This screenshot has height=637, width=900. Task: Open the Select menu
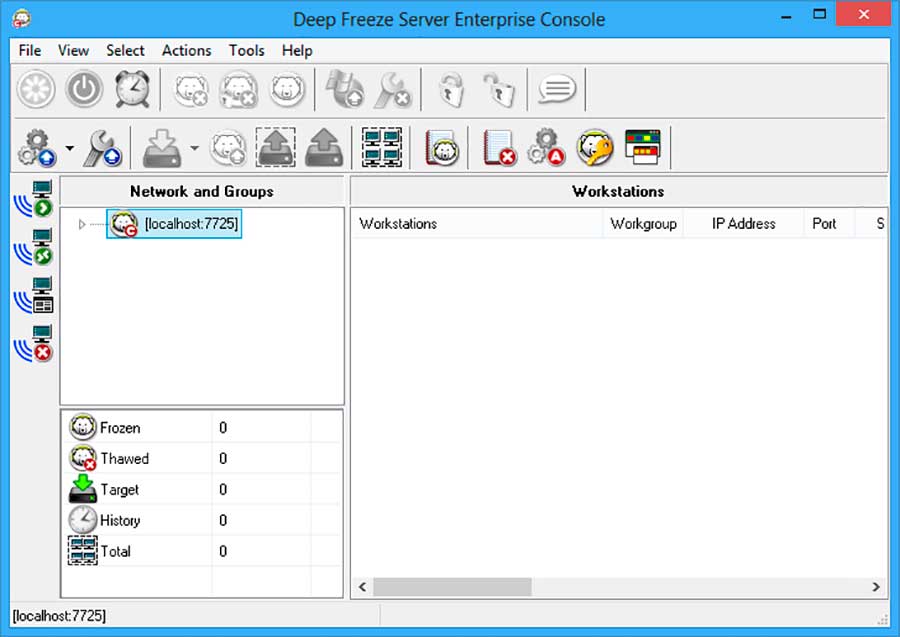125,51
